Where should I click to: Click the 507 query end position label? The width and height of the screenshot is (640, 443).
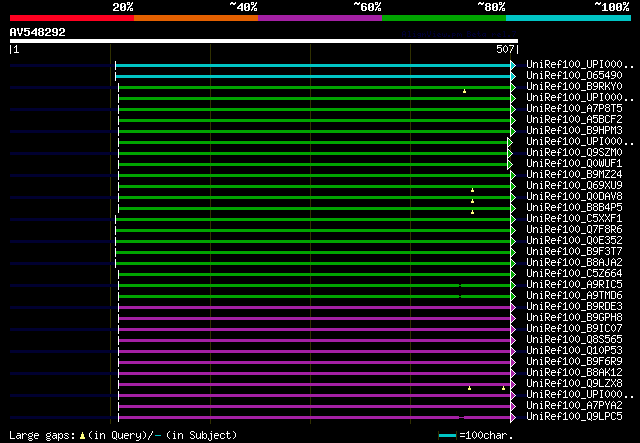[505, 49]
